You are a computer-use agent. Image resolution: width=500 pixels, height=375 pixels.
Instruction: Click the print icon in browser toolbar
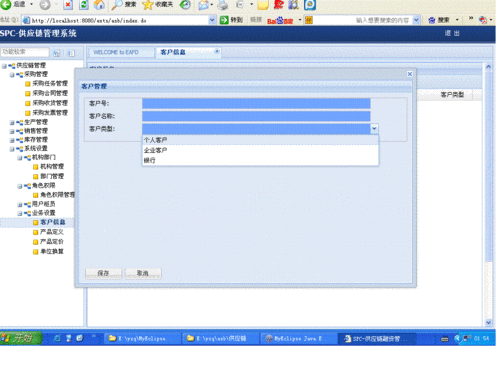223,5
